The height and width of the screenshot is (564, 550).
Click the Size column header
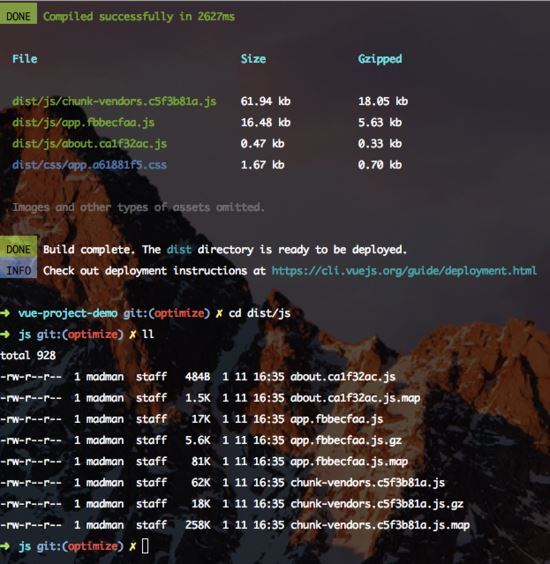253,59
